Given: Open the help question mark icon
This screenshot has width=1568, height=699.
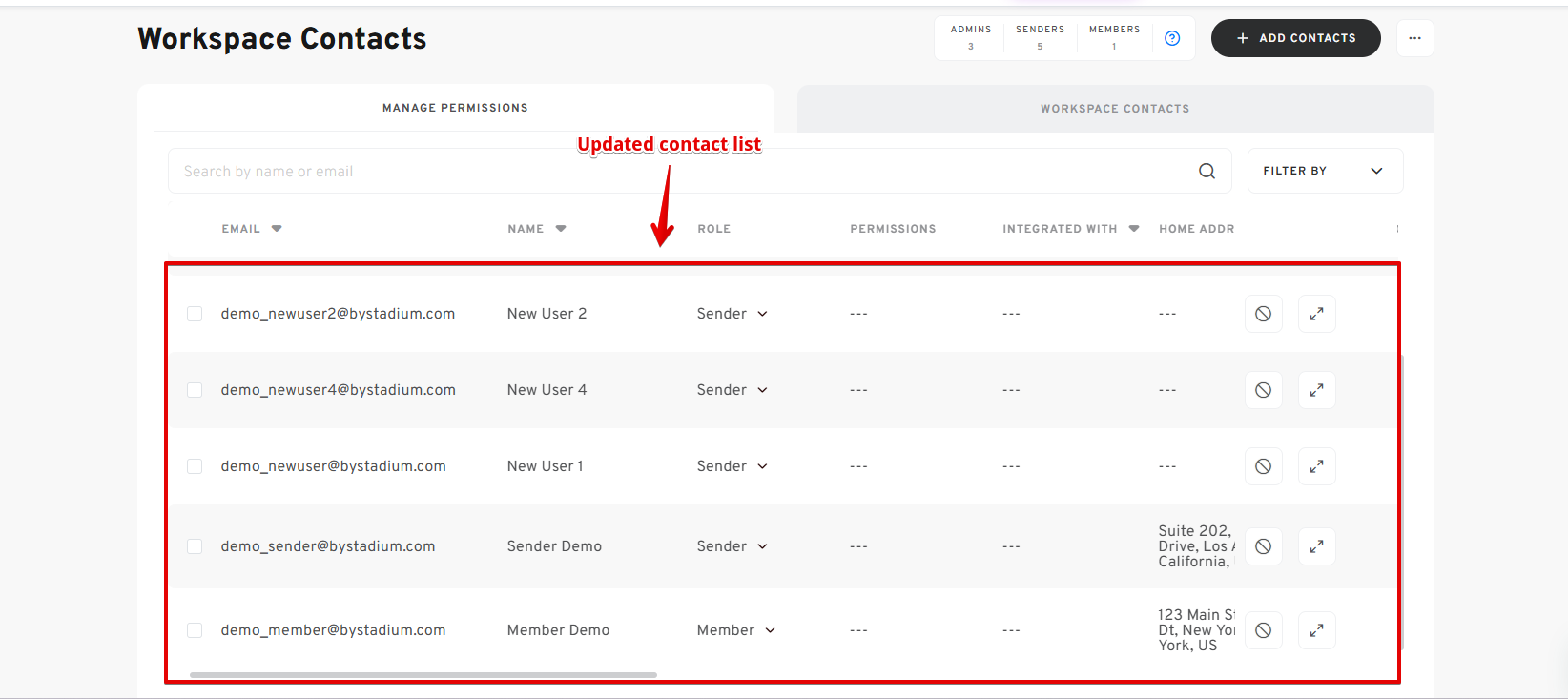Looking at the screenshot, I should tap(1172, 38).
